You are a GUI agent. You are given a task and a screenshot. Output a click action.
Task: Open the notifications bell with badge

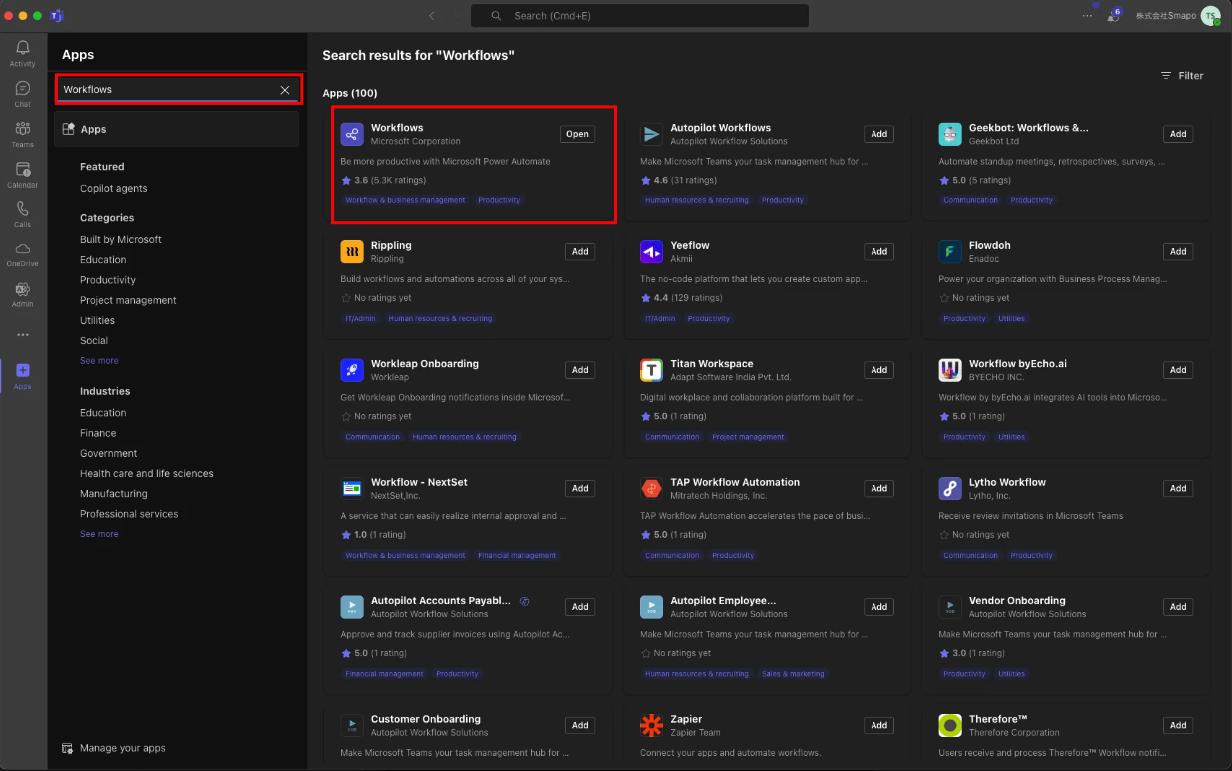tap(1113, 16)
